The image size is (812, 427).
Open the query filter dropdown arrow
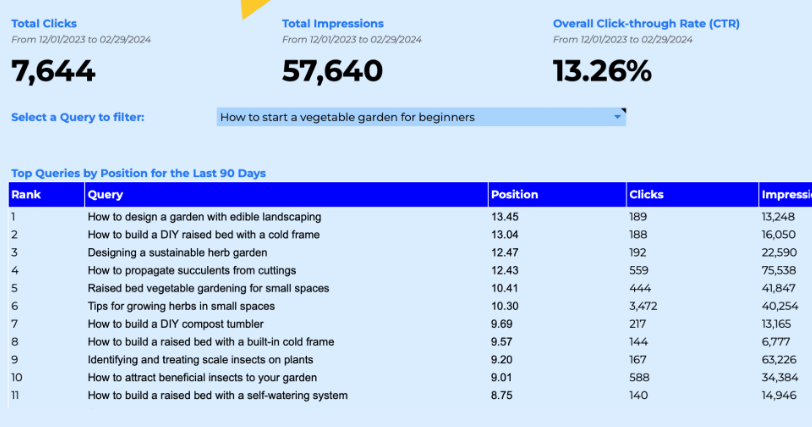[x=617, y=117]
